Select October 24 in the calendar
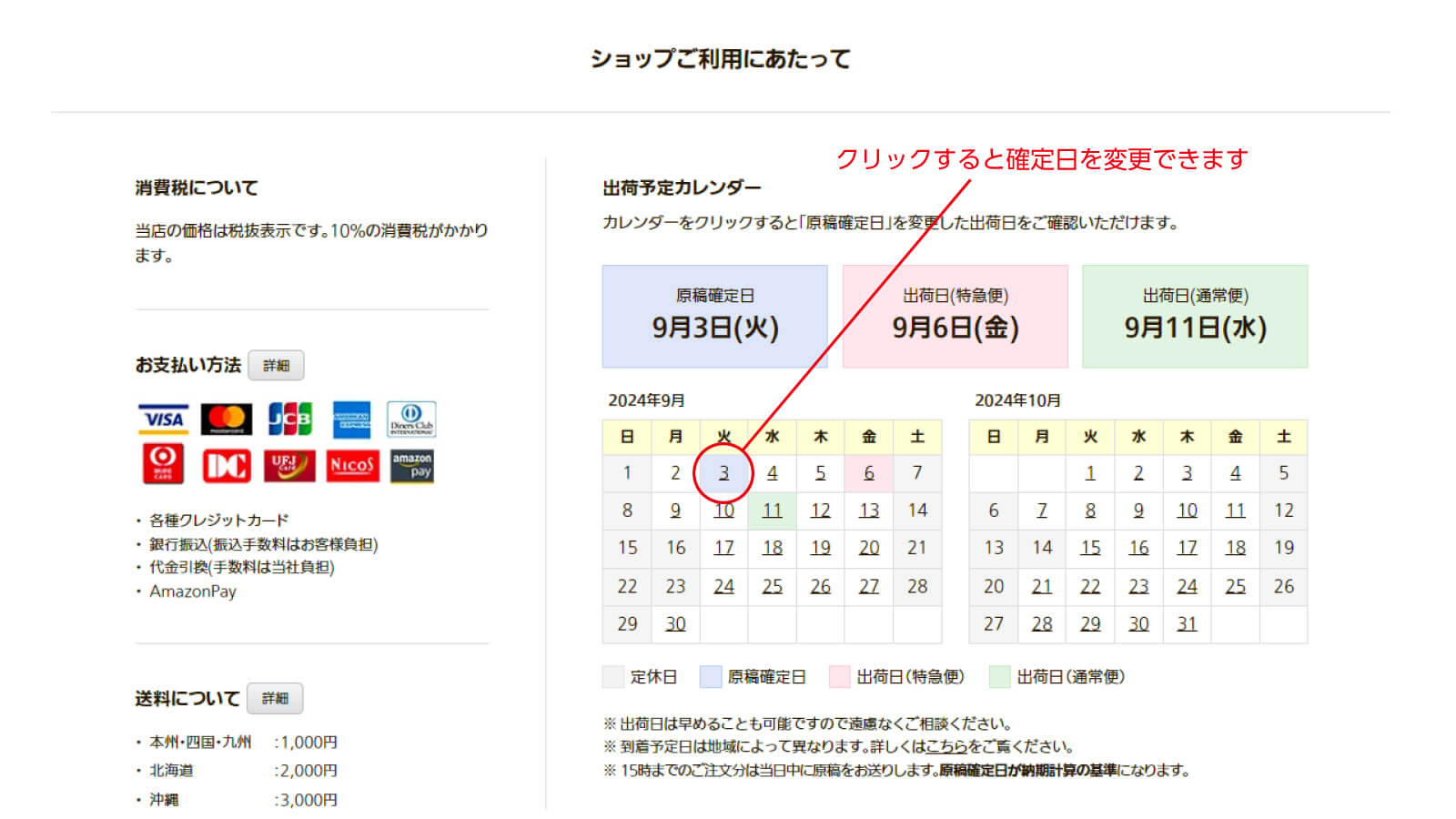1456x819 pixels. click(1187, 587)
